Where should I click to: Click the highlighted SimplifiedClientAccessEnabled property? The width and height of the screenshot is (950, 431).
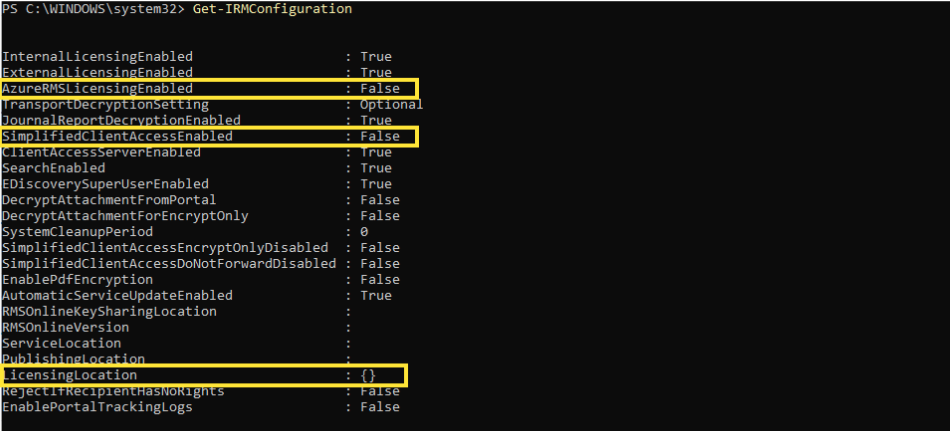(117, 136)
